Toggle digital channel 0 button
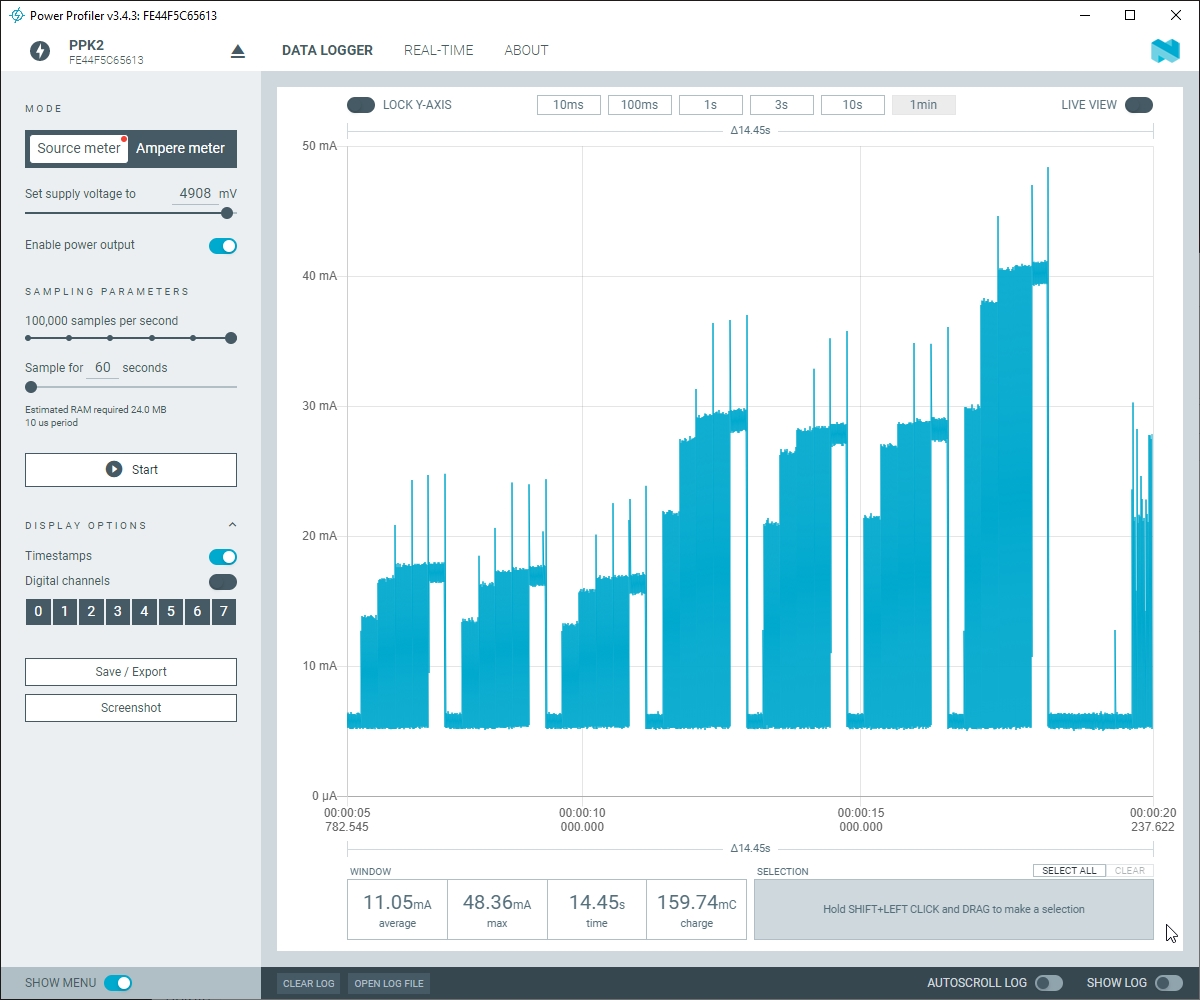1200x1000 pixels. tap(38, 612)
